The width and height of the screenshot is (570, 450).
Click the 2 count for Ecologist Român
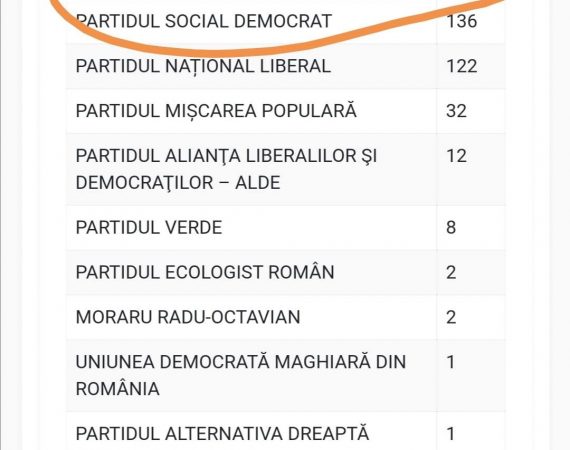tap(451, 272)
